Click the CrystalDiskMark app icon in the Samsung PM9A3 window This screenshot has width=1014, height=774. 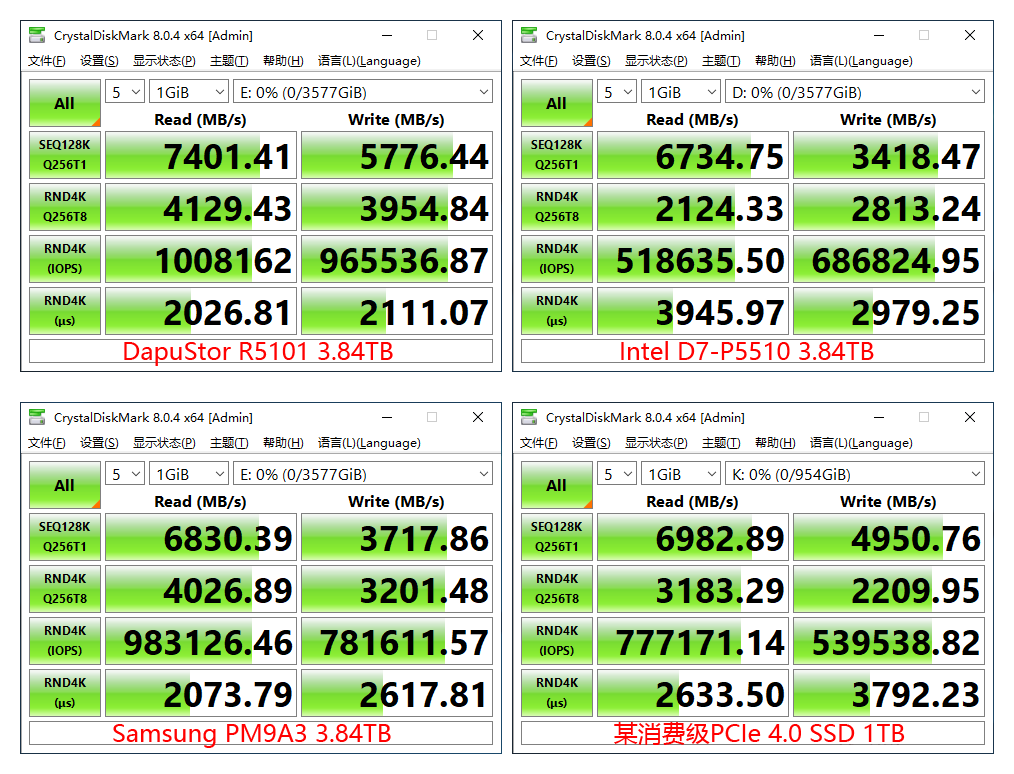click(38, 417)
